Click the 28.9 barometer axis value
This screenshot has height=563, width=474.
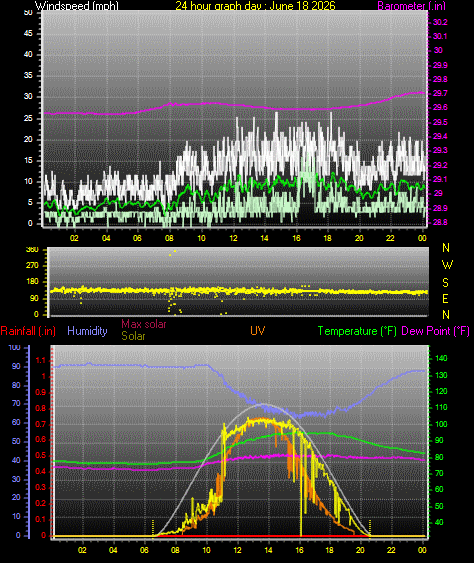coord(440,208)
